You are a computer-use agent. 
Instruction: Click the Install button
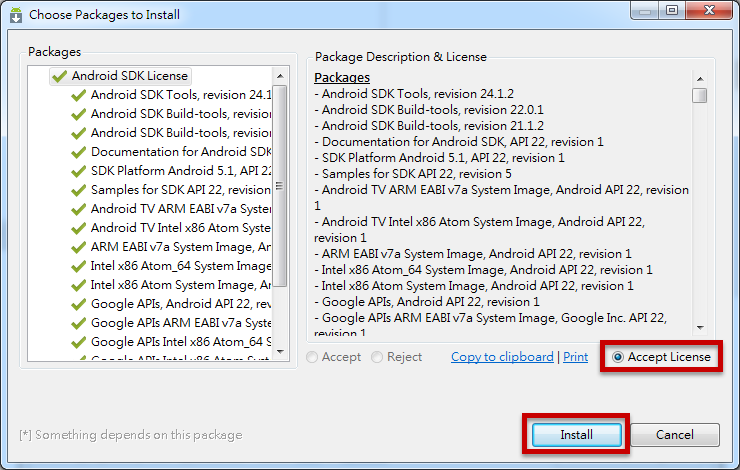(x=576, y=435)
